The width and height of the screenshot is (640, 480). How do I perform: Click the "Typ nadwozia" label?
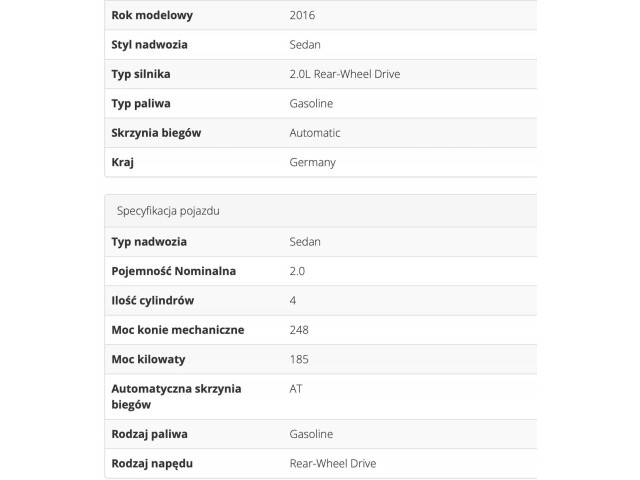(x=149, y=242)
